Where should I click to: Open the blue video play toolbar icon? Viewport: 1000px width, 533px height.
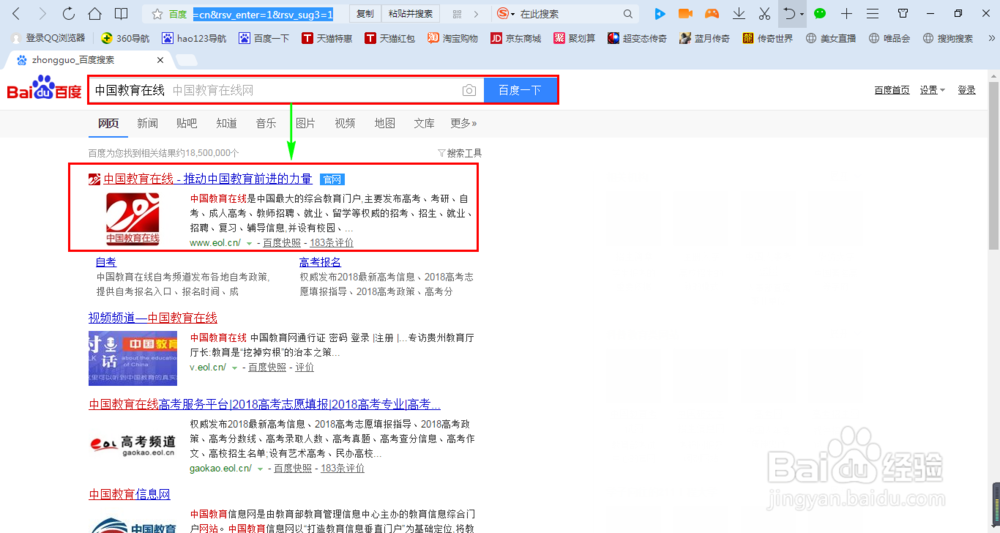(659, 13)
